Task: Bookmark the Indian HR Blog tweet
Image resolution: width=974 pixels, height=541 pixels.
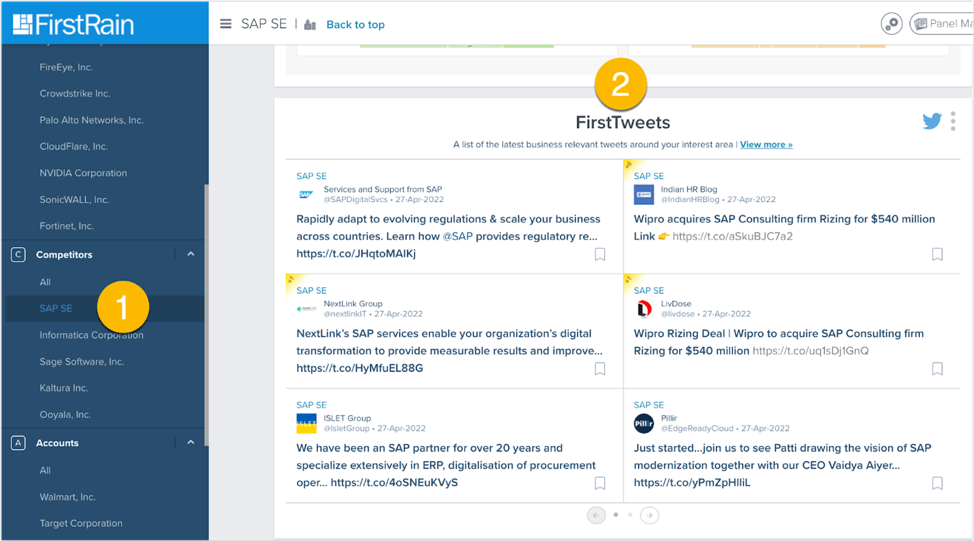Action: pyautogui.click(x=937, y=254)
